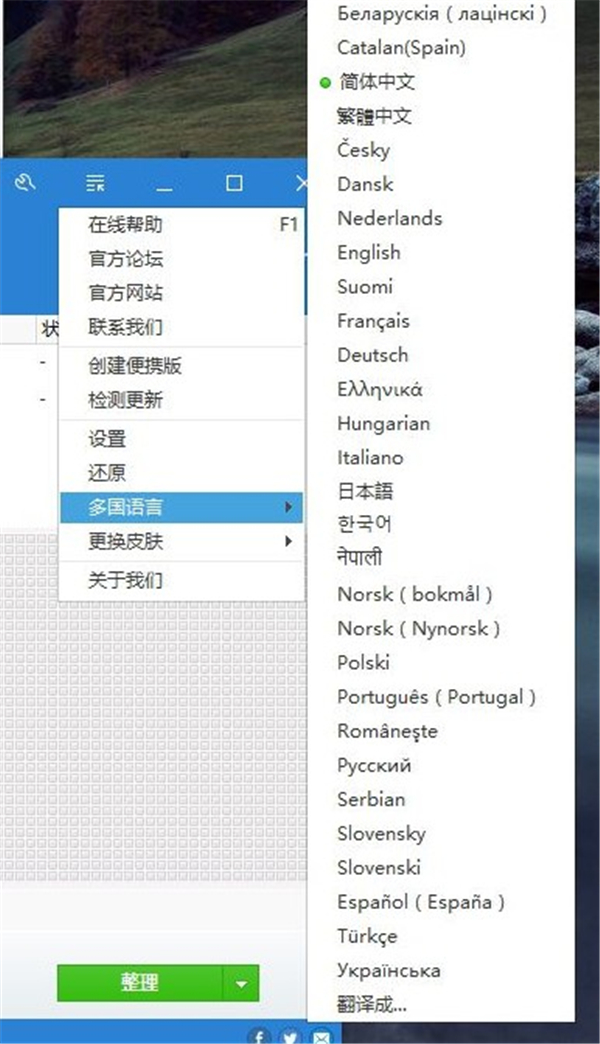Choose Deutsch in the language list
The width and height of the screenshot is (600, 1044).
click(x=372, y=355)
